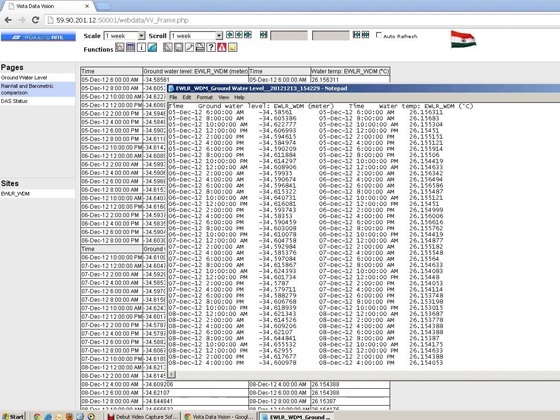Click the second green scroll arrow icon
This screenshot has width=560, height=420.
point(239,35)
